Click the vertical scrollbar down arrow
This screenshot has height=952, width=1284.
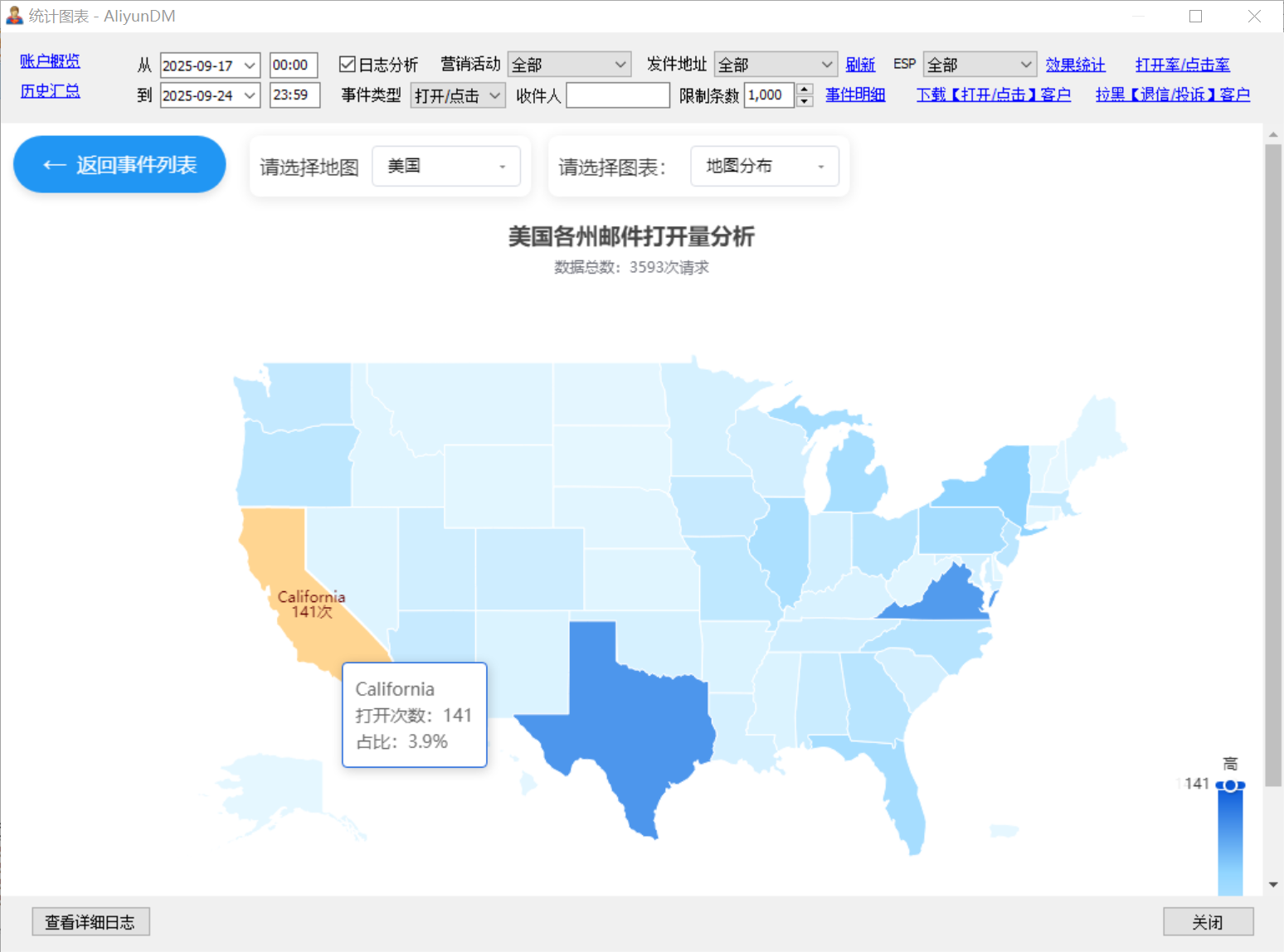[x=1273, y=885]
